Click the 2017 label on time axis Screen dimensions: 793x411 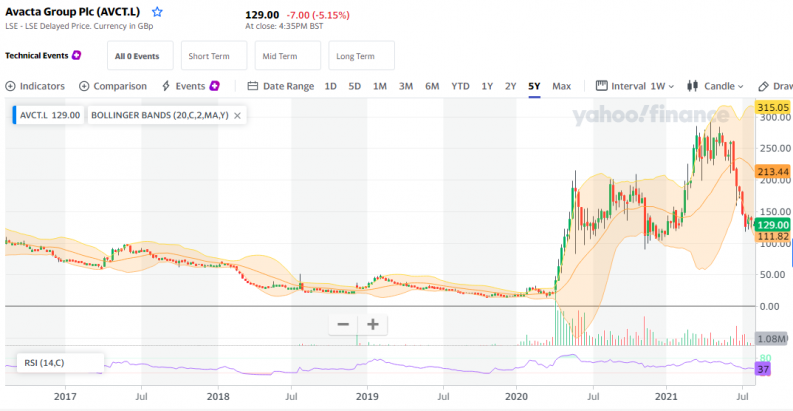click(65, 396)
